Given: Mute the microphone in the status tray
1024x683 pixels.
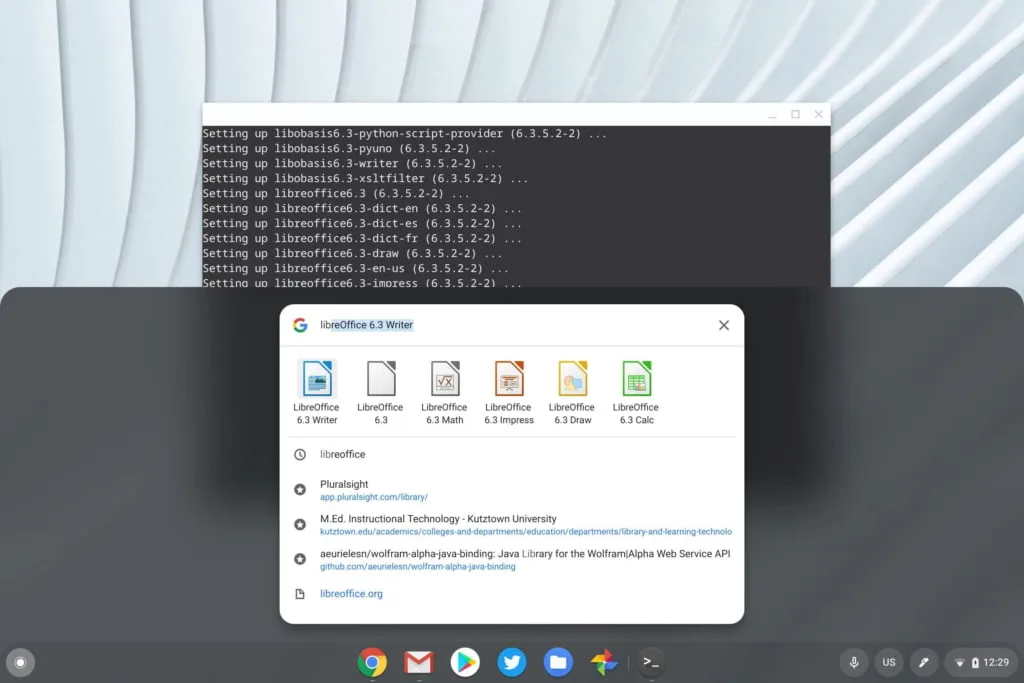Looking at the screenshot, I should pyautogui.click(x=853, y=662).
